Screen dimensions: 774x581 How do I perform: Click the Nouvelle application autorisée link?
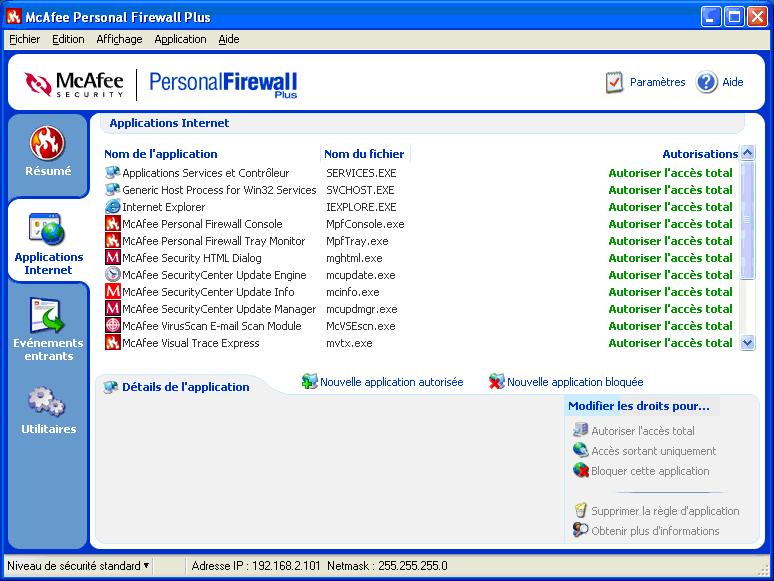391,382
